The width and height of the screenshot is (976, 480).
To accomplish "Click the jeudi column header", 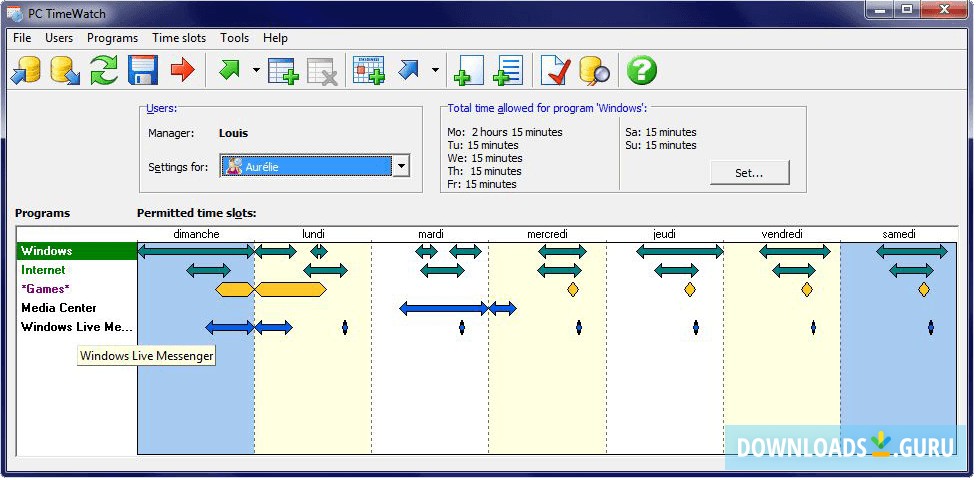I will click(665, 235).
